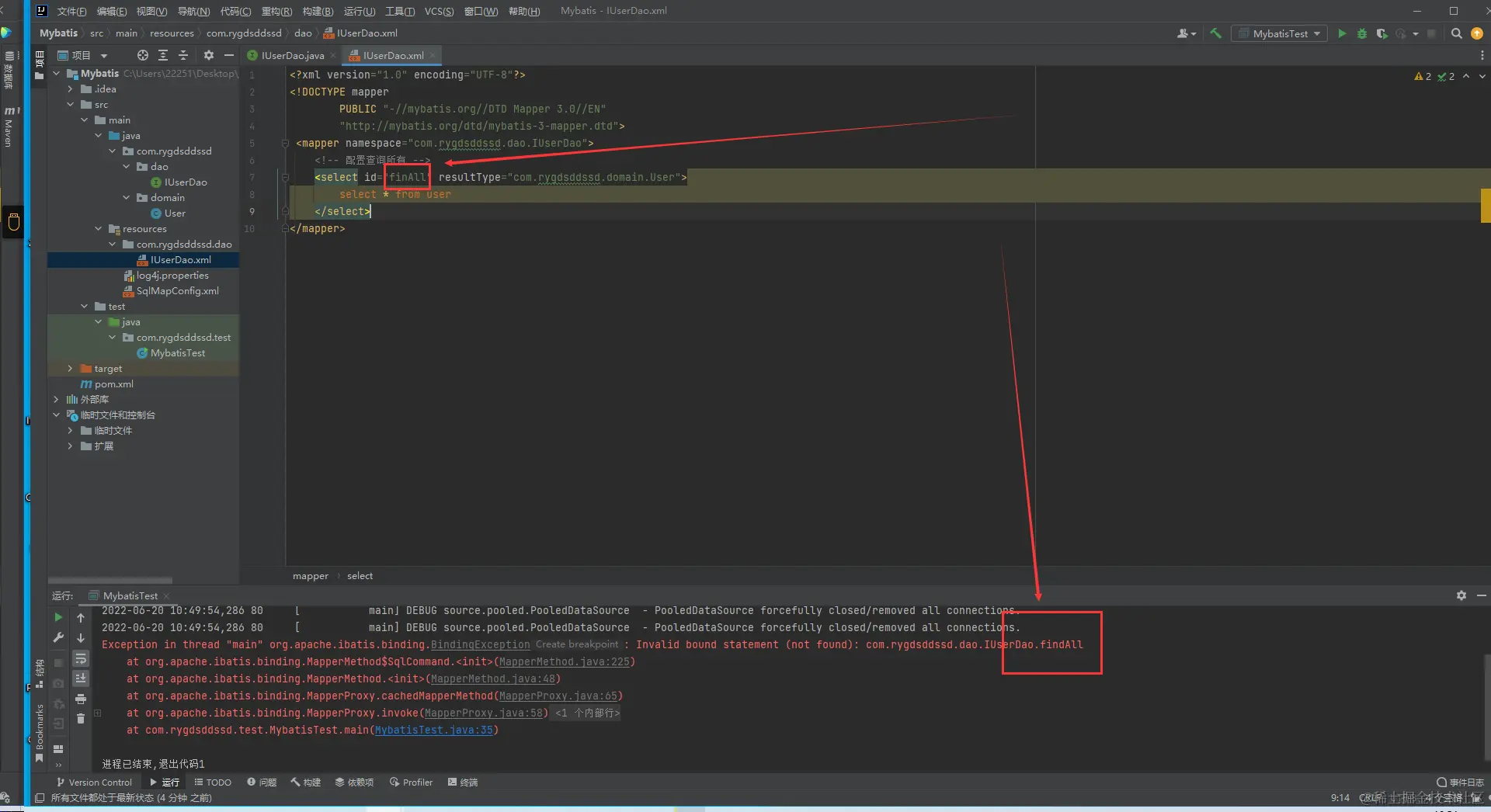The height and width of the screenshot is (812, 1491).
Task: Open the 重构(R) refactor menu
Action: point(276,11)
